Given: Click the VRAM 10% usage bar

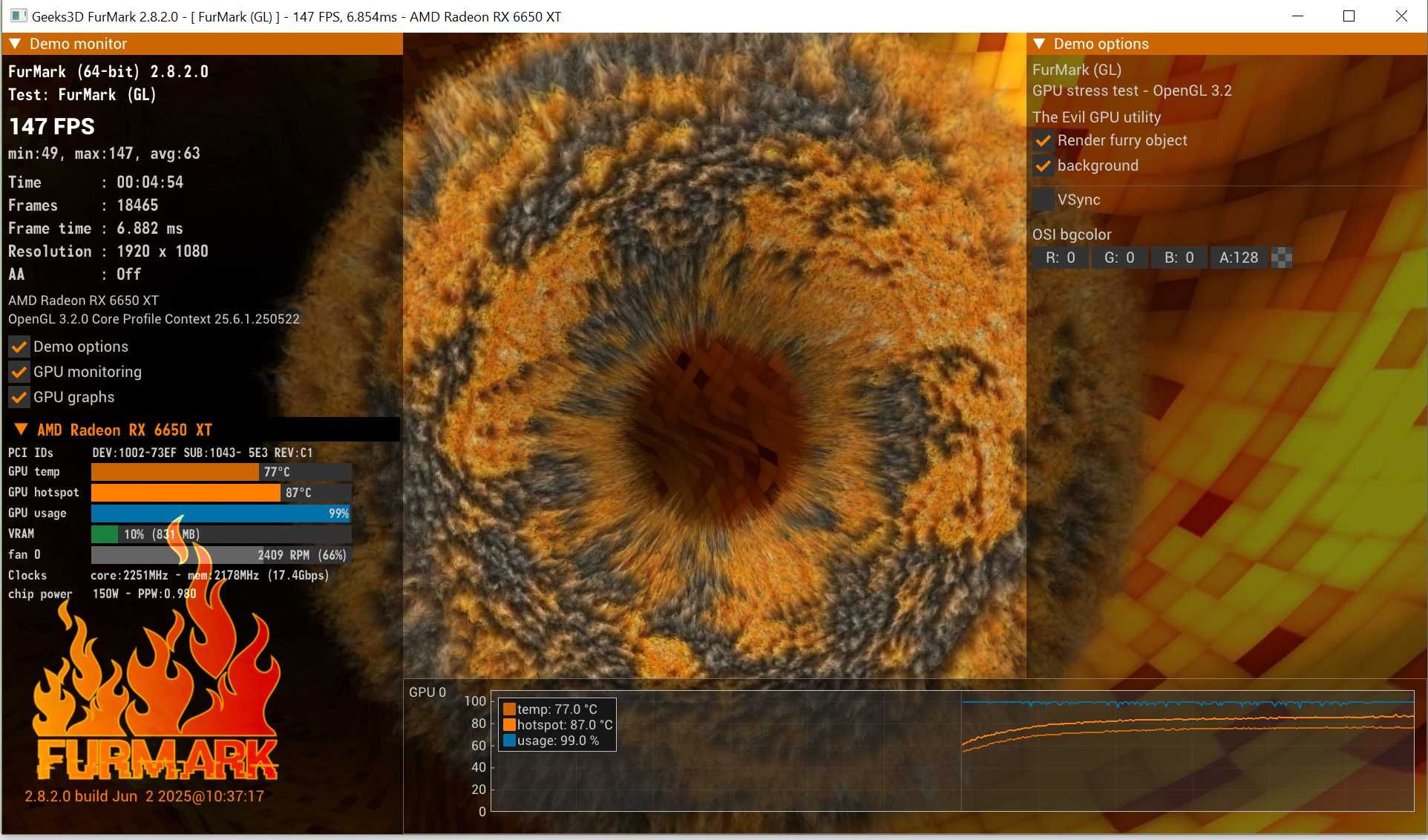Looking at the screenshot, I should tap(221, 534).
